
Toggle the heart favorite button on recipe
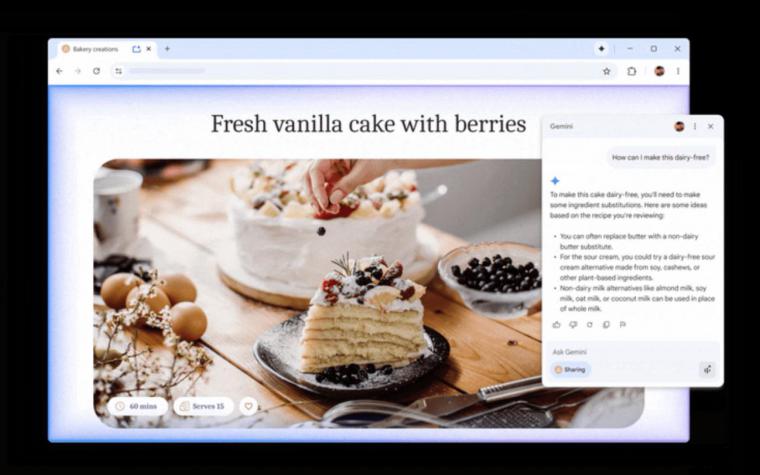248,406
